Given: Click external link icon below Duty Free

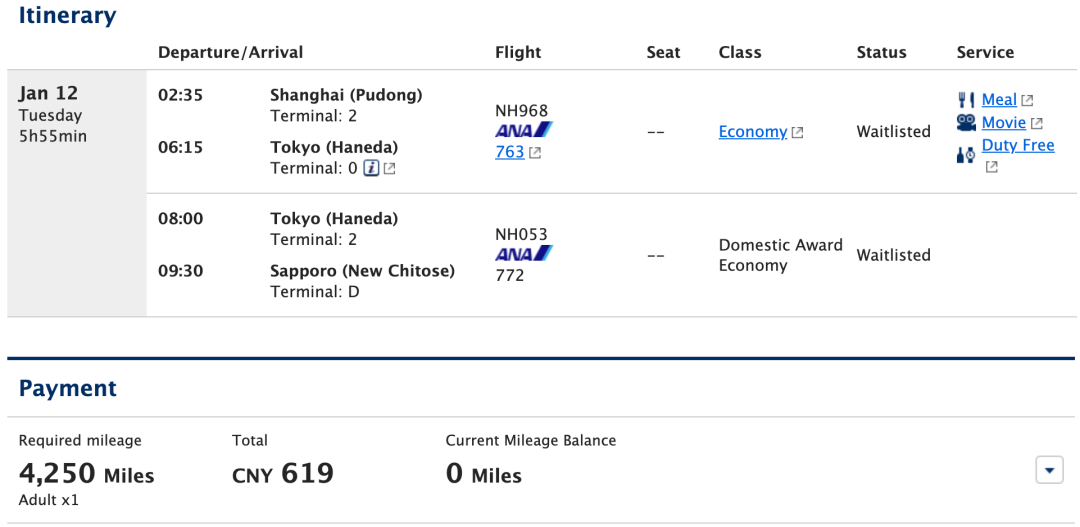Looking at the screenshot, I should point(991,166).
